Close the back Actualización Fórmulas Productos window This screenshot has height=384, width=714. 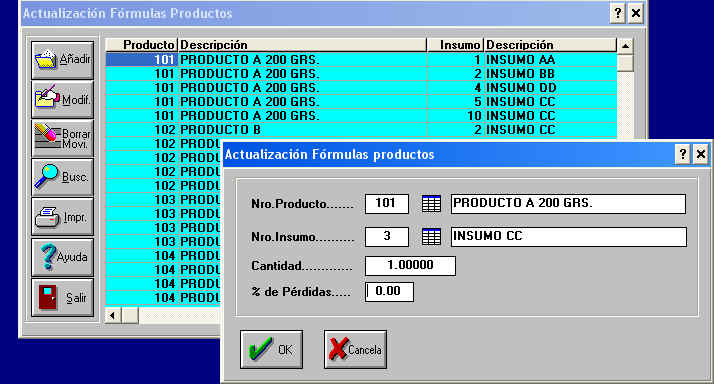(x=636, y=13)
